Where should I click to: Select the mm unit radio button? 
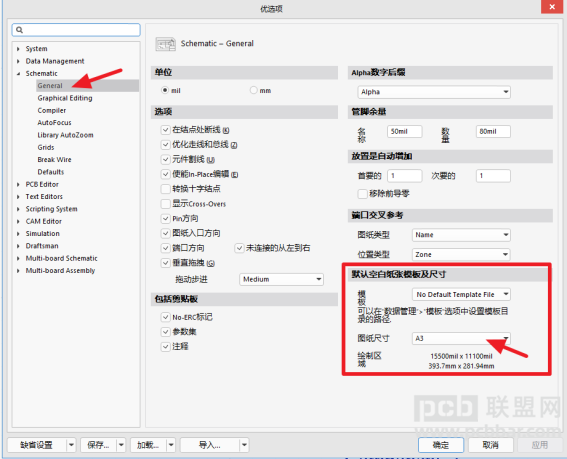click(x=253, y=90)
